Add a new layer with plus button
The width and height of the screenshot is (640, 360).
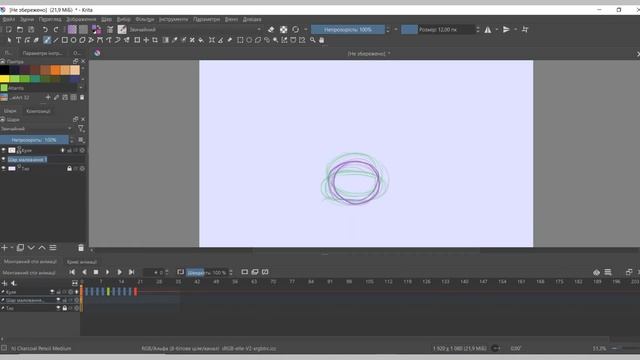(4, 248)
